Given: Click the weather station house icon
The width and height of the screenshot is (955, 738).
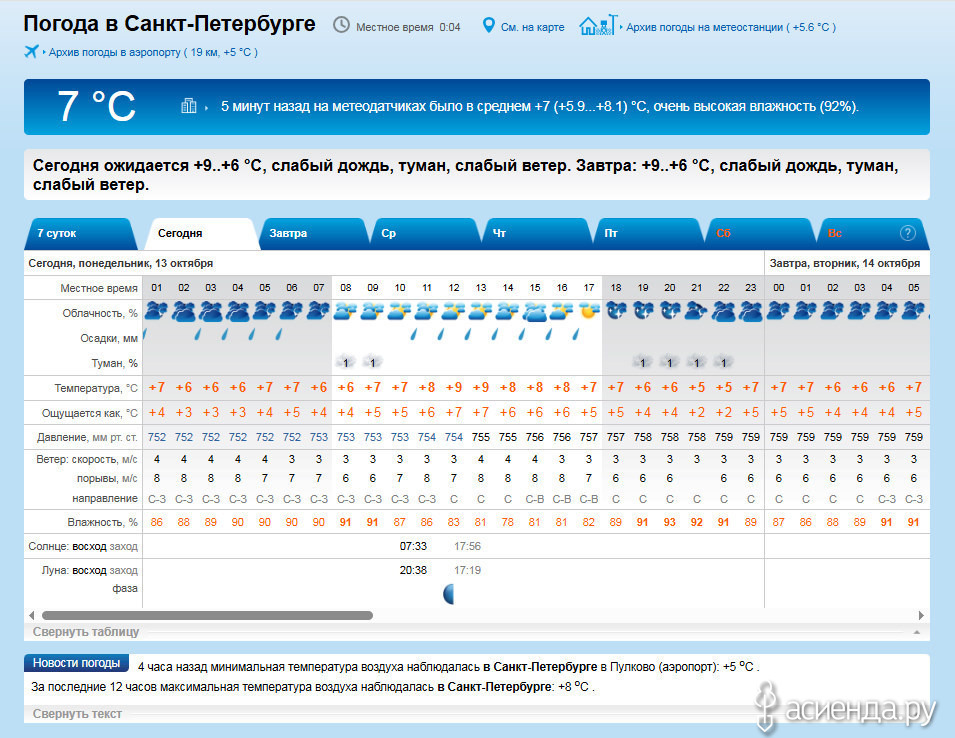Looking at the screenshot, I should pos(597,25).
